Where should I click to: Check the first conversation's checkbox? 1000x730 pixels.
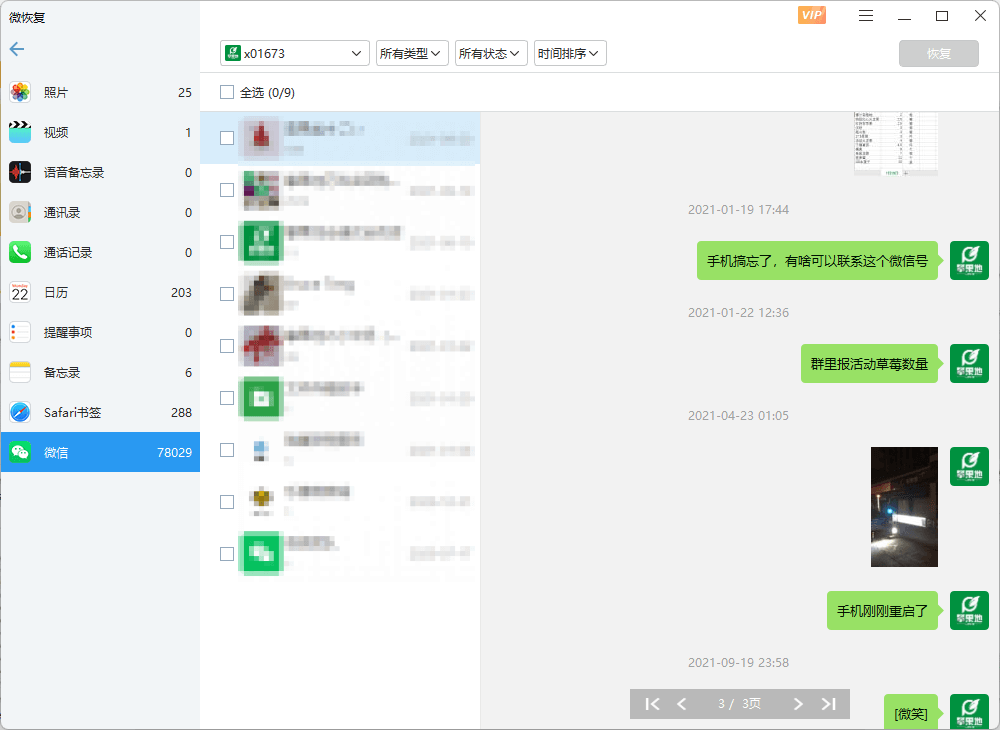click(226, 138)
